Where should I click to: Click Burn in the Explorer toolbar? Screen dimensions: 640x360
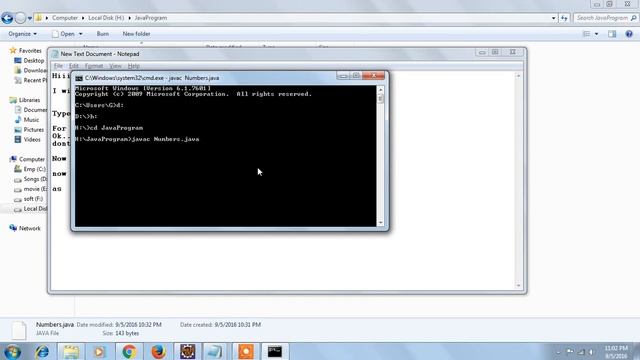[x=102, y=34]
